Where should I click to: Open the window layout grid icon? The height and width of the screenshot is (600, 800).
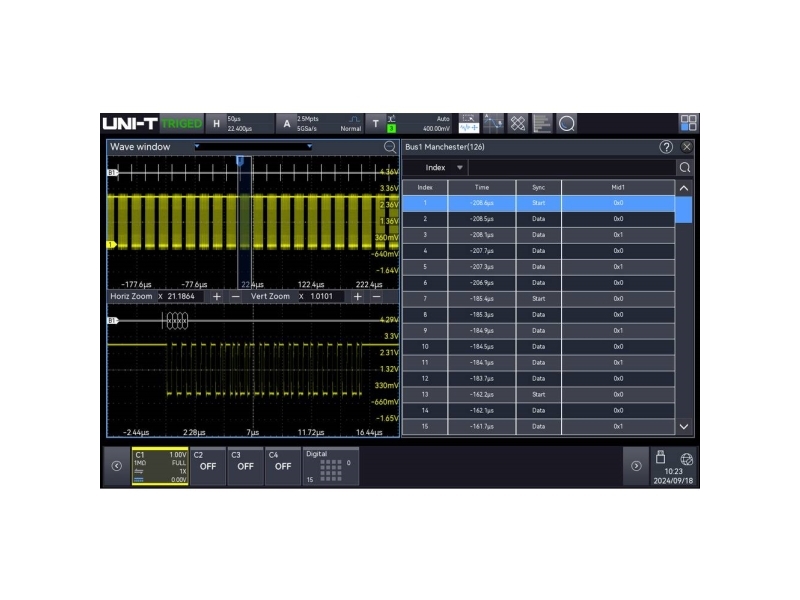[688, 123]
